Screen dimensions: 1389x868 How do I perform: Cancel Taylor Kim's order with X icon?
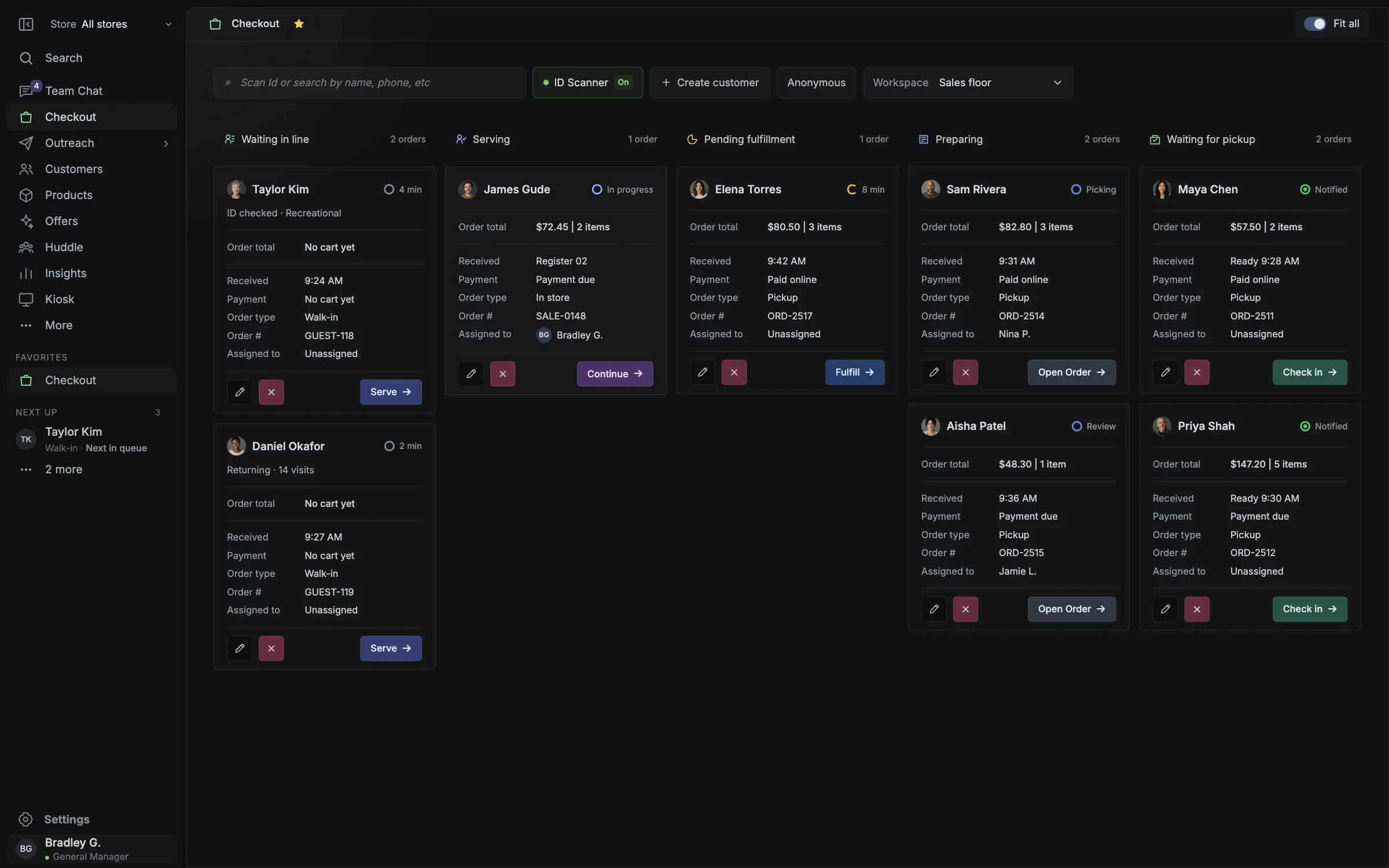click(271, 392)
